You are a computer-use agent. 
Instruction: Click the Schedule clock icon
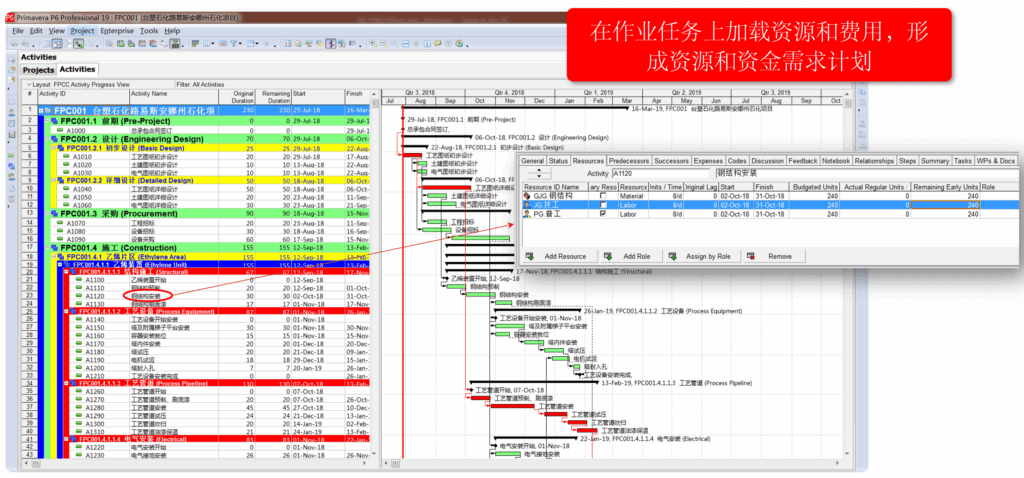[298, 44]
